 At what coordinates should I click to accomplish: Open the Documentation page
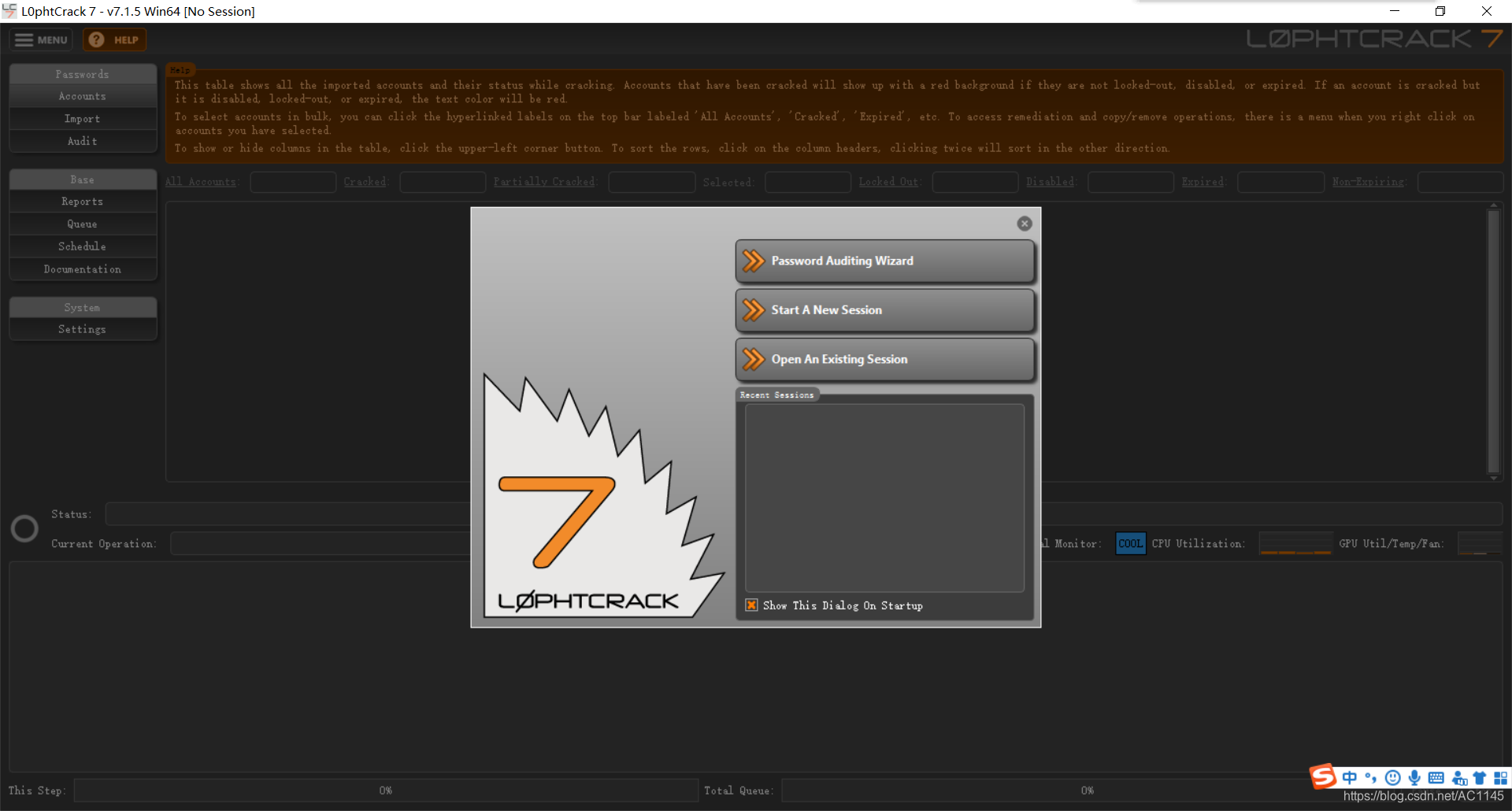pos(83,269)
